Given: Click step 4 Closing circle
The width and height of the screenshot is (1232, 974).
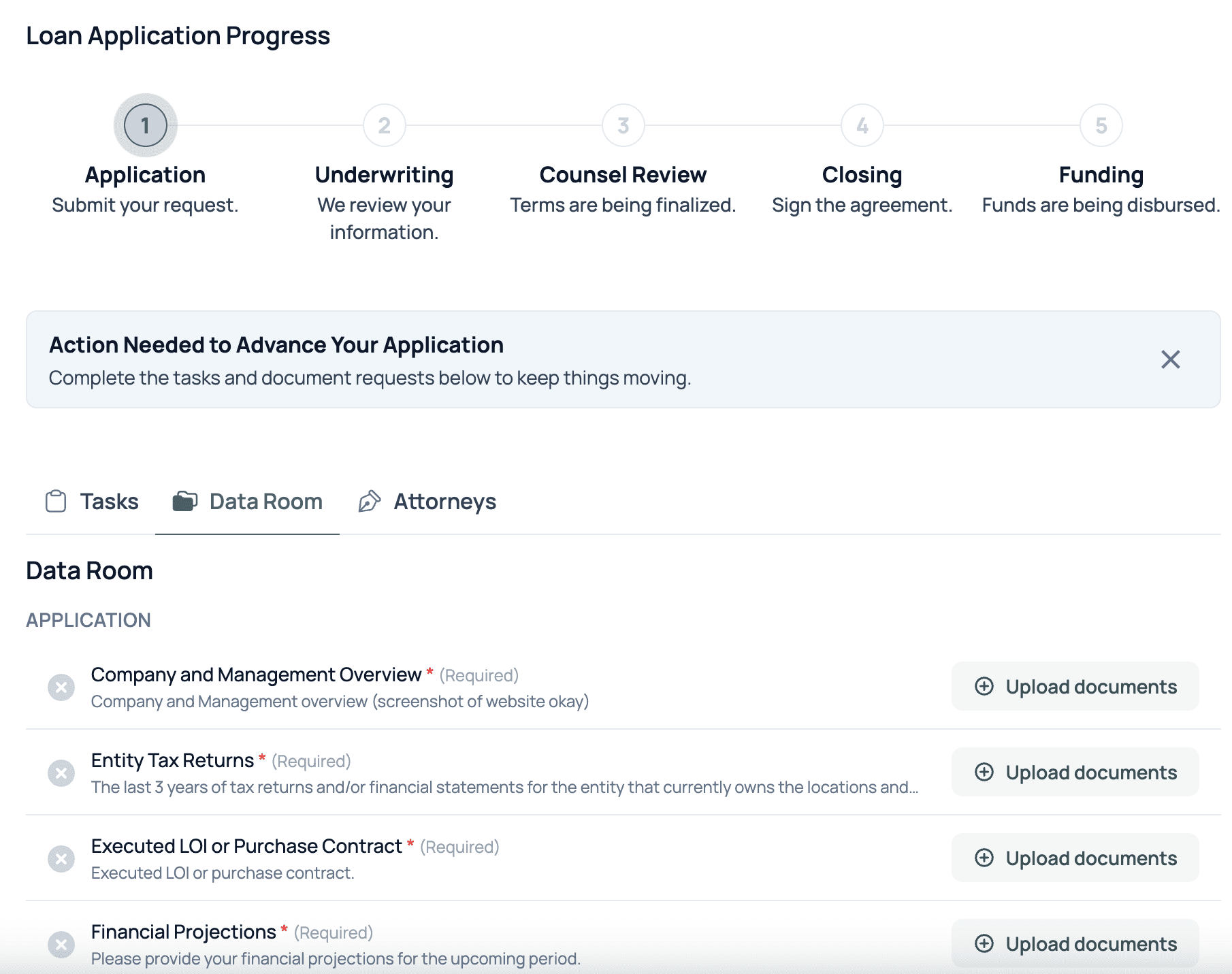Looking at the screenshot, I should (862, 125).
